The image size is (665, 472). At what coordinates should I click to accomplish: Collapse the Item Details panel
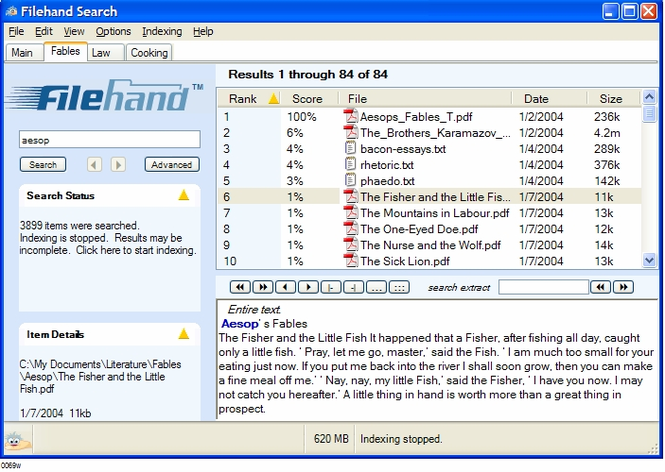[x=183, y=334]
